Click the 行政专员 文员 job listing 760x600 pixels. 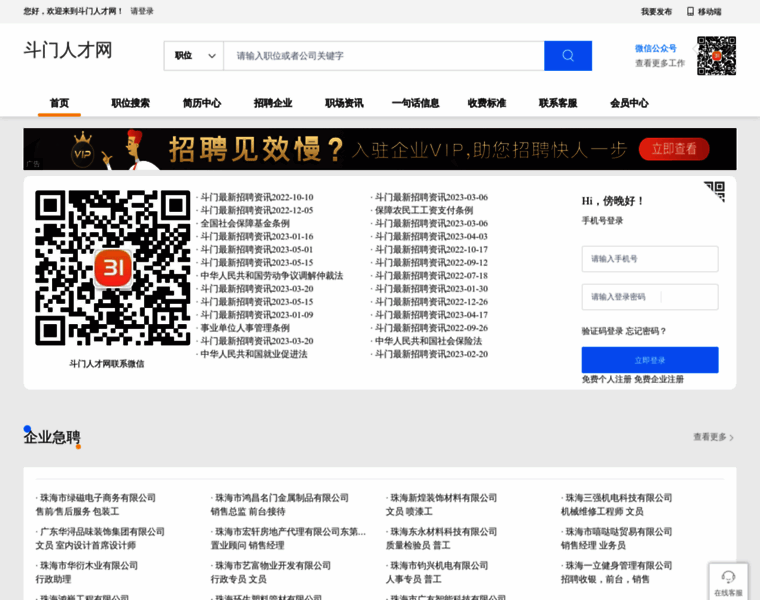point(238,579)
